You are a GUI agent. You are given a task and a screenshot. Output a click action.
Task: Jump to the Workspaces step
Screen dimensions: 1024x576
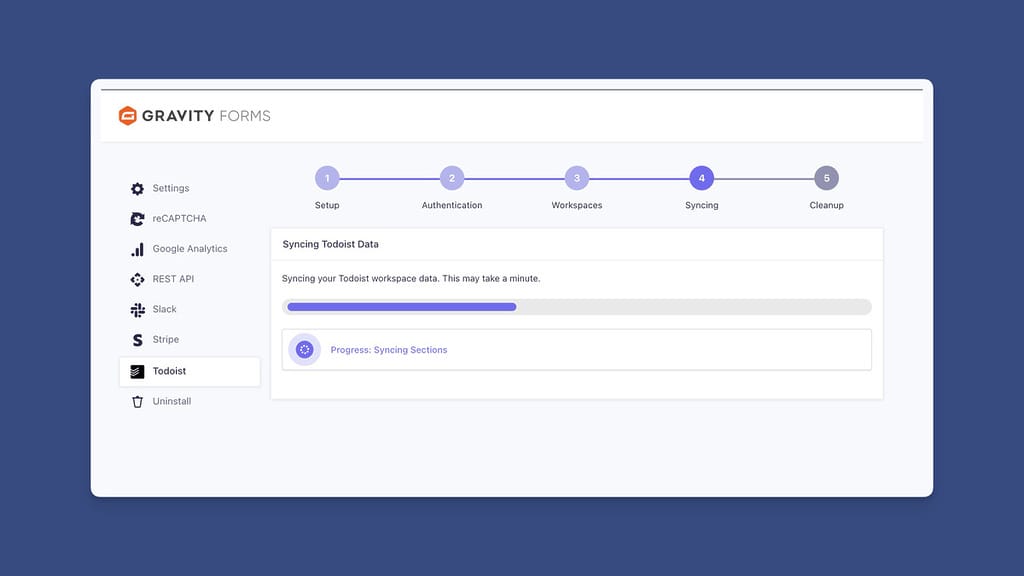576,178
